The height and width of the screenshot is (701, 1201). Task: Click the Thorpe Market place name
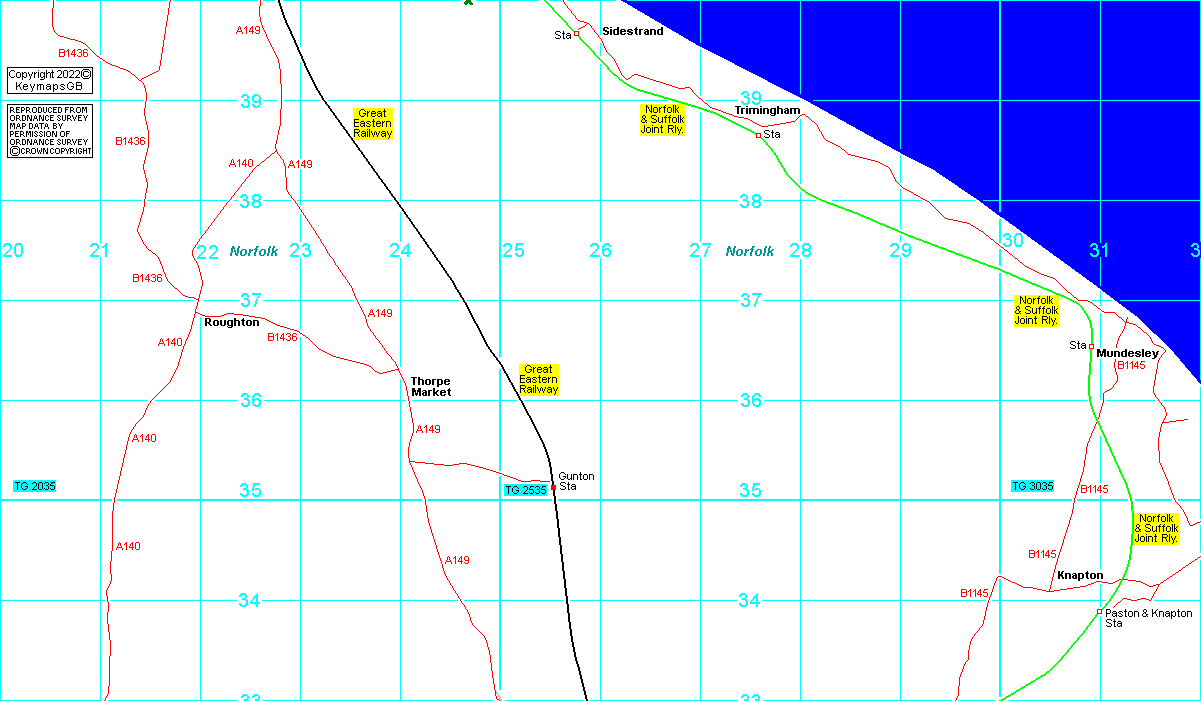pos(431,387)
